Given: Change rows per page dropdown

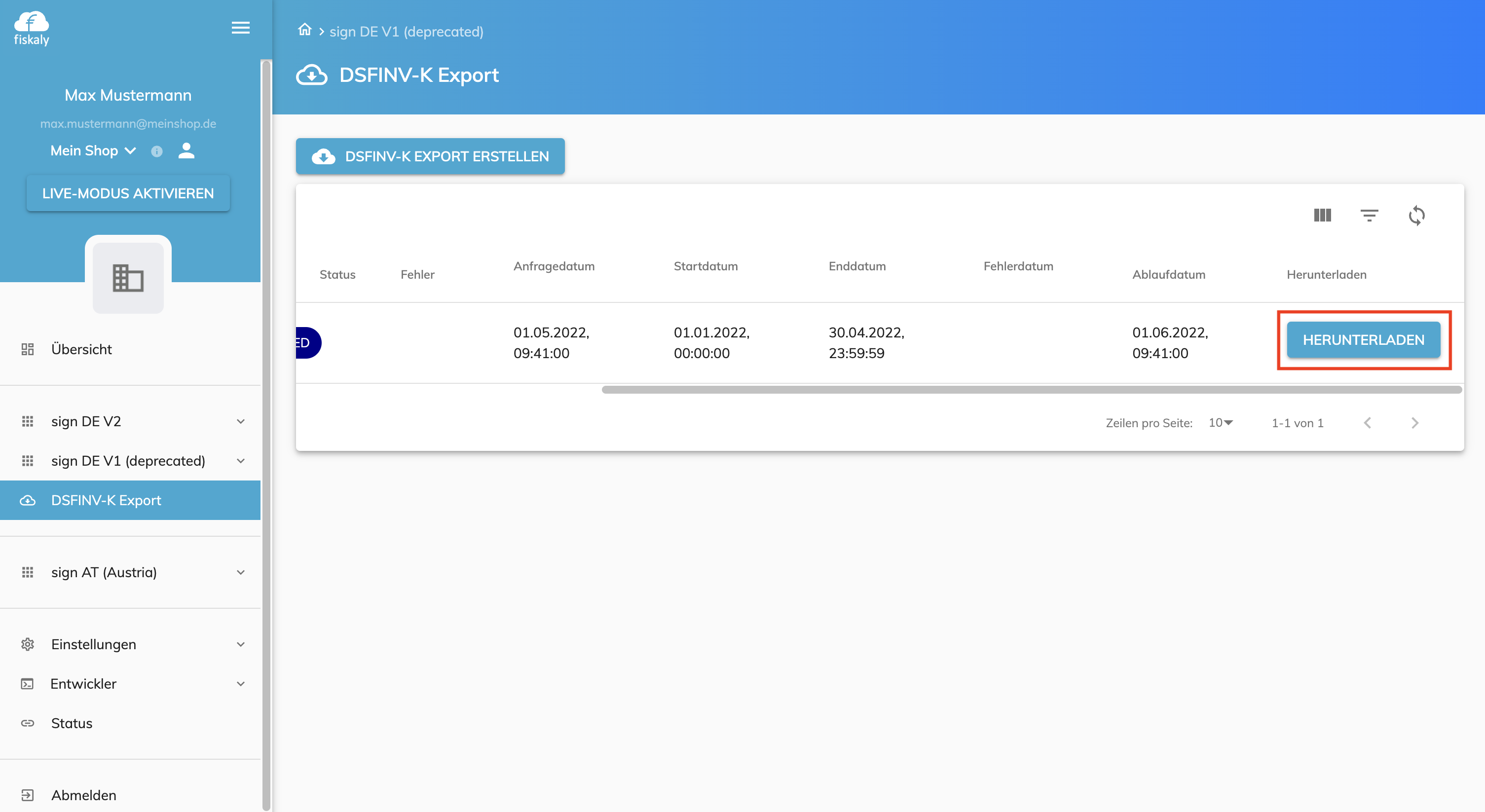Looking at the screenshot, I should [1221, 422].
